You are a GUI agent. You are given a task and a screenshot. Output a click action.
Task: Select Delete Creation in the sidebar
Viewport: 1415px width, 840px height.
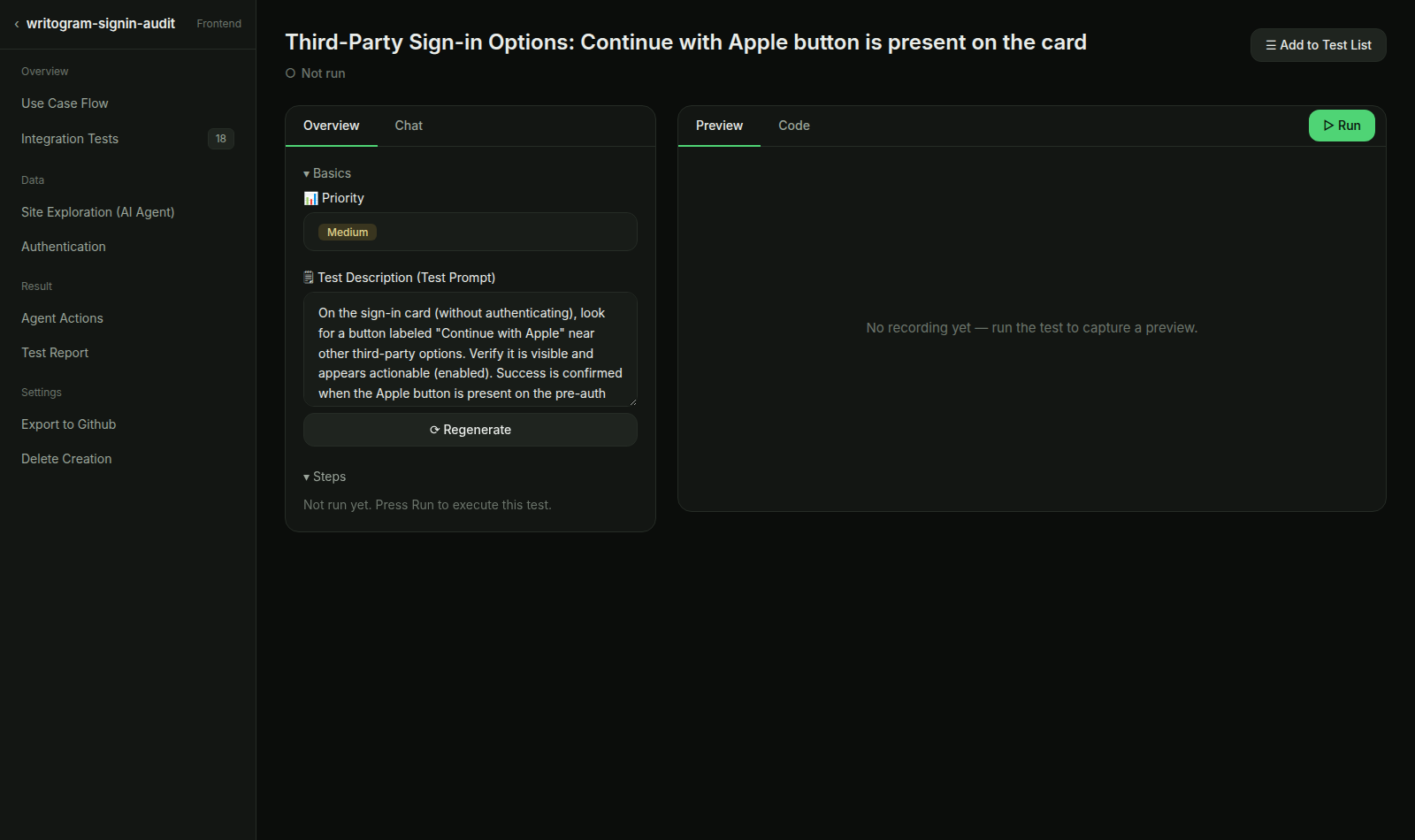(66, 459)
